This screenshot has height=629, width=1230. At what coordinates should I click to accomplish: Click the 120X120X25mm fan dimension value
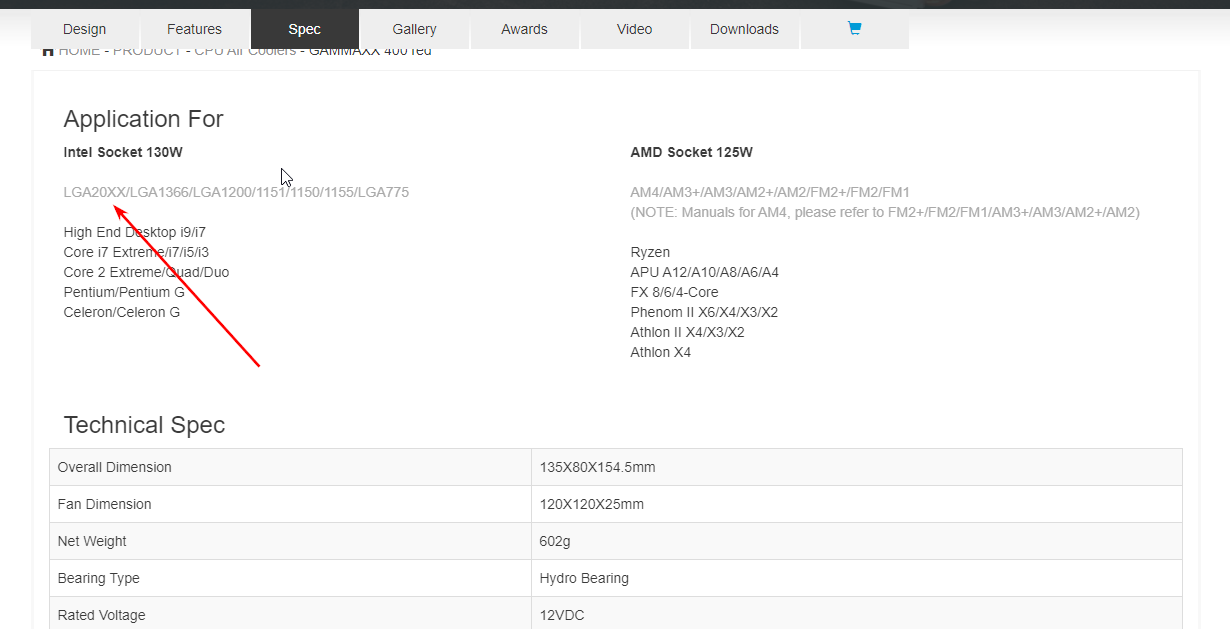click(592, 504)
